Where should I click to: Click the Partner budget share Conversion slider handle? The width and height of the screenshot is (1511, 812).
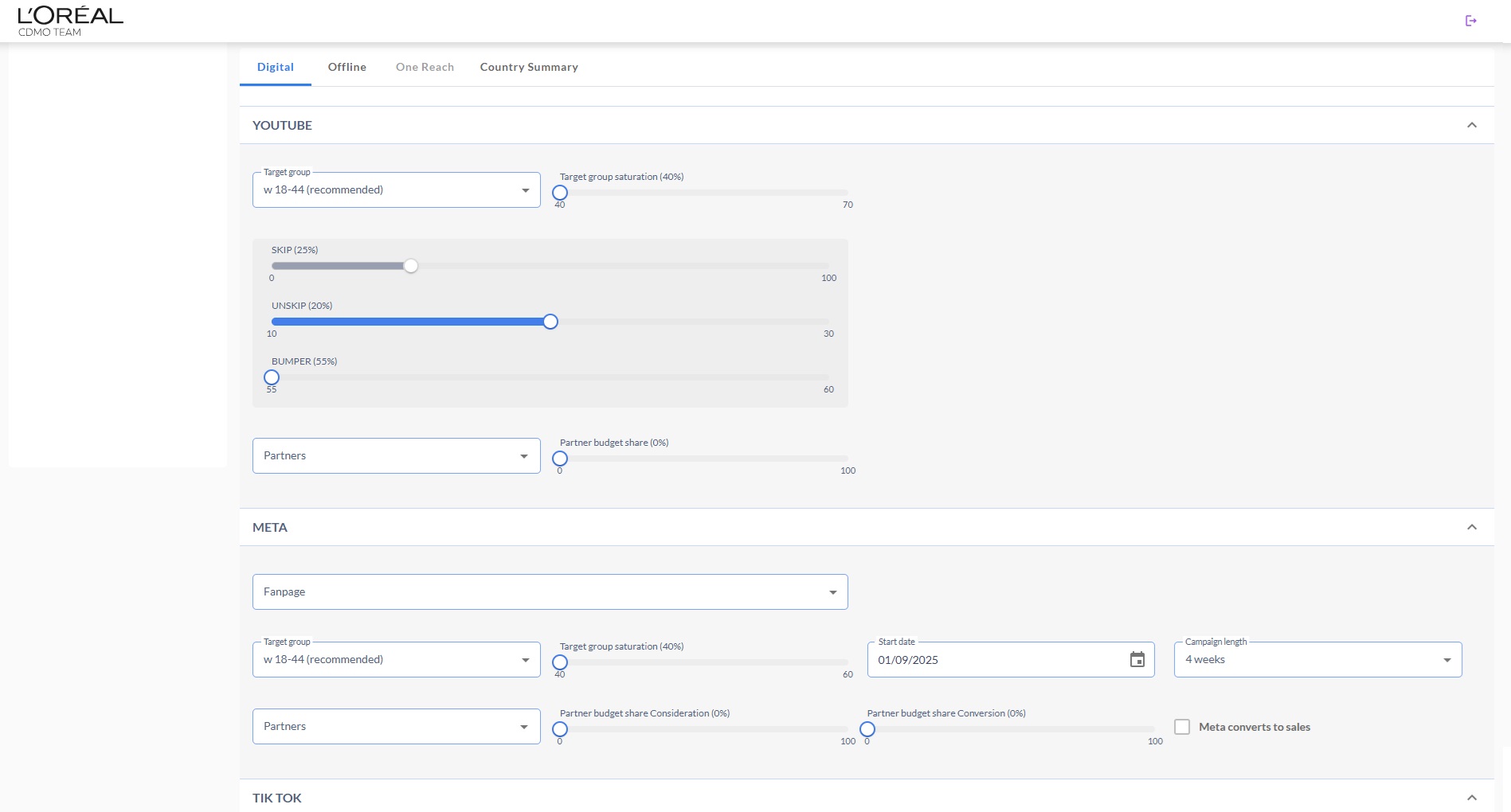(x=867, y=729)
